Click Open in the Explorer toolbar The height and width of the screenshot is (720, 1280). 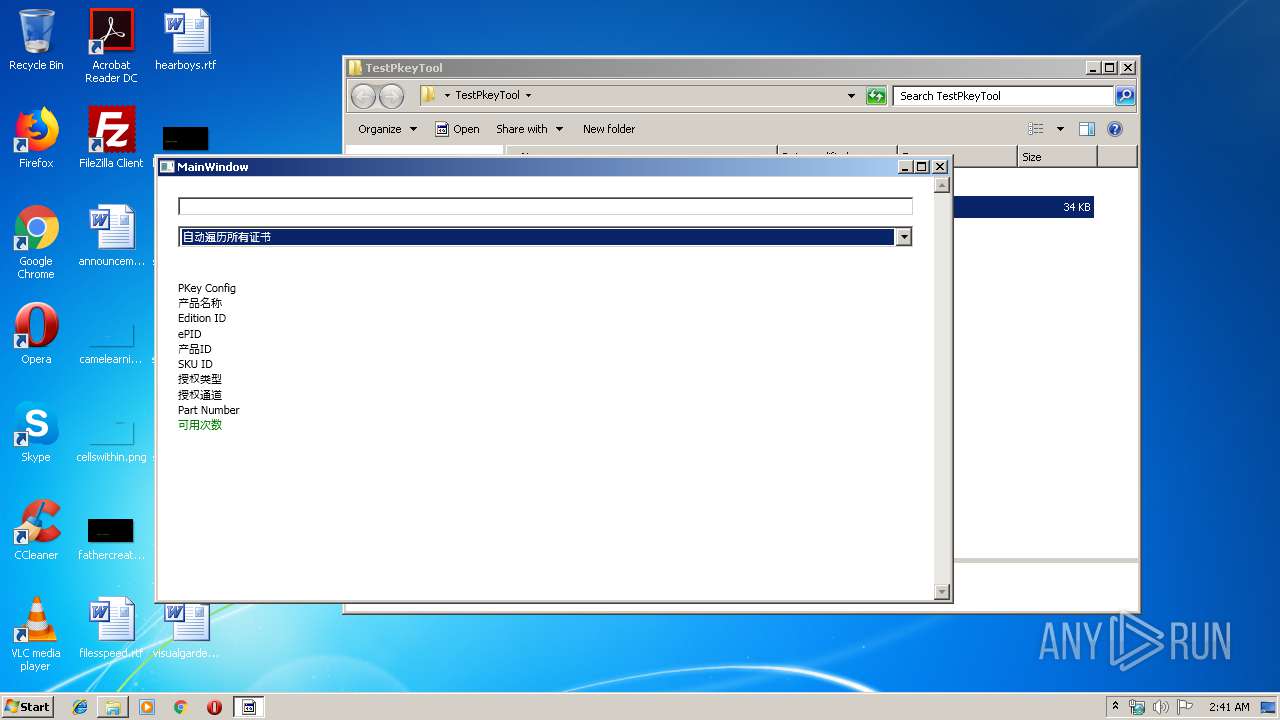tap(457, 129)
